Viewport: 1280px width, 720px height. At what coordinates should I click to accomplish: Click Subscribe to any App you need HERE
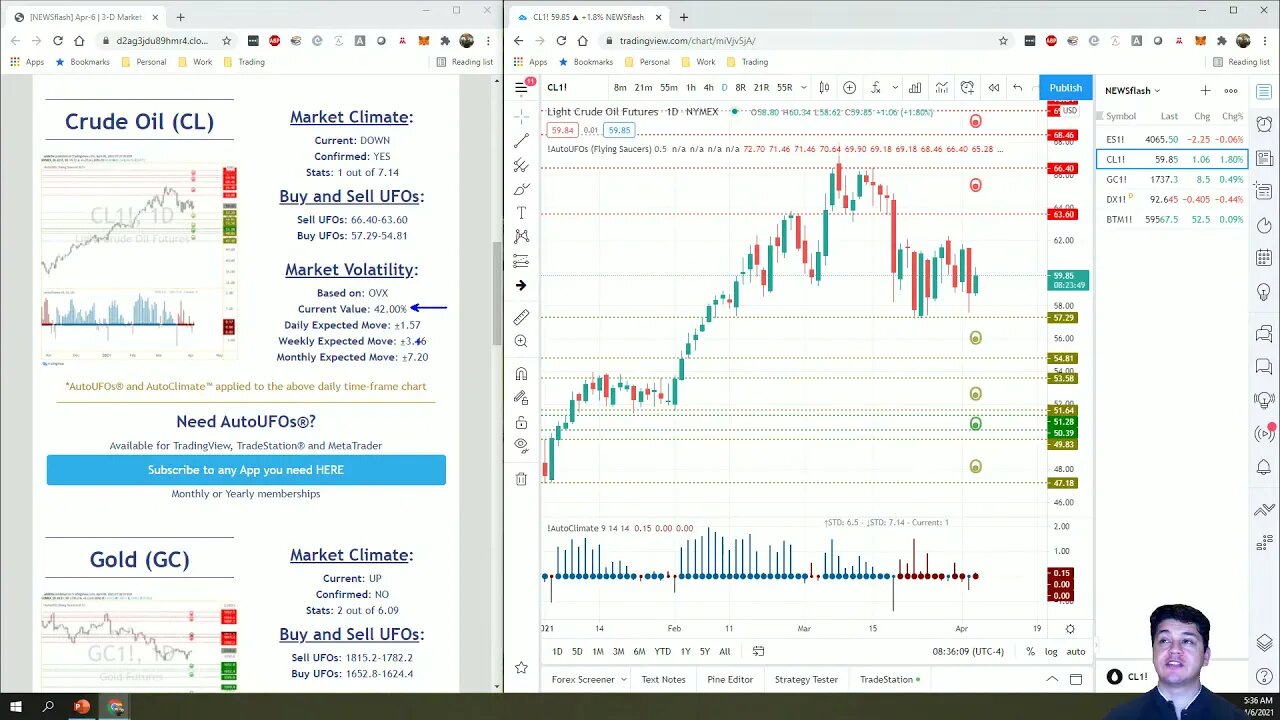tap(246, 470)
